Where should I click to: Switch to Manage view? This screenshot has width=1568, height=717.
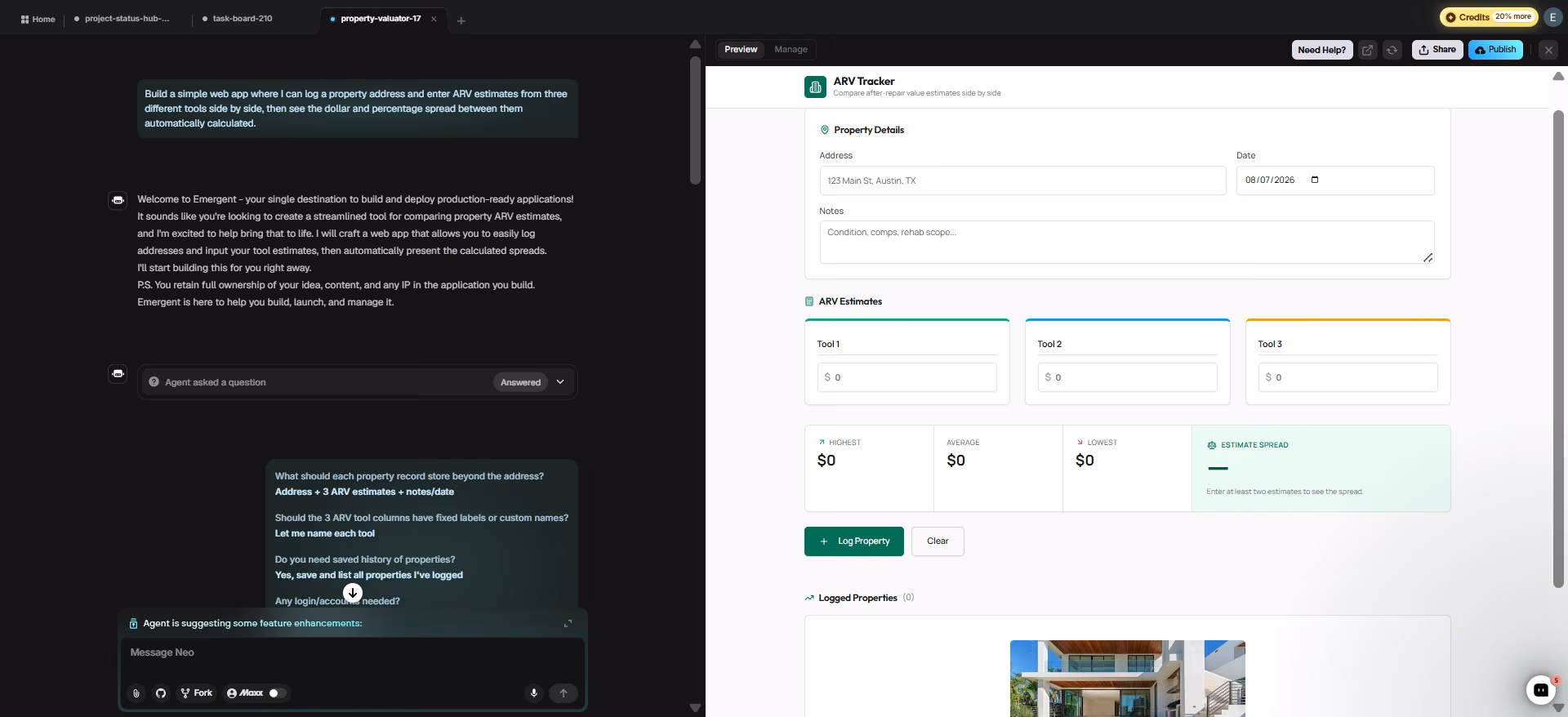791,49
